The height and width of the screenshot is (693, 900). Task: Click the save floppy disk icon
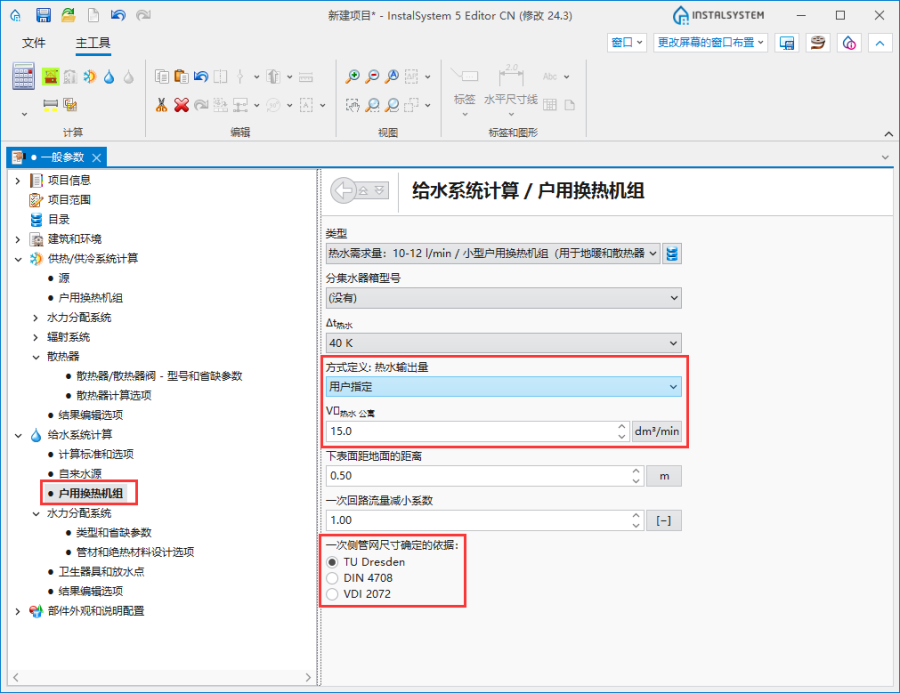click(x=43, y=15)
